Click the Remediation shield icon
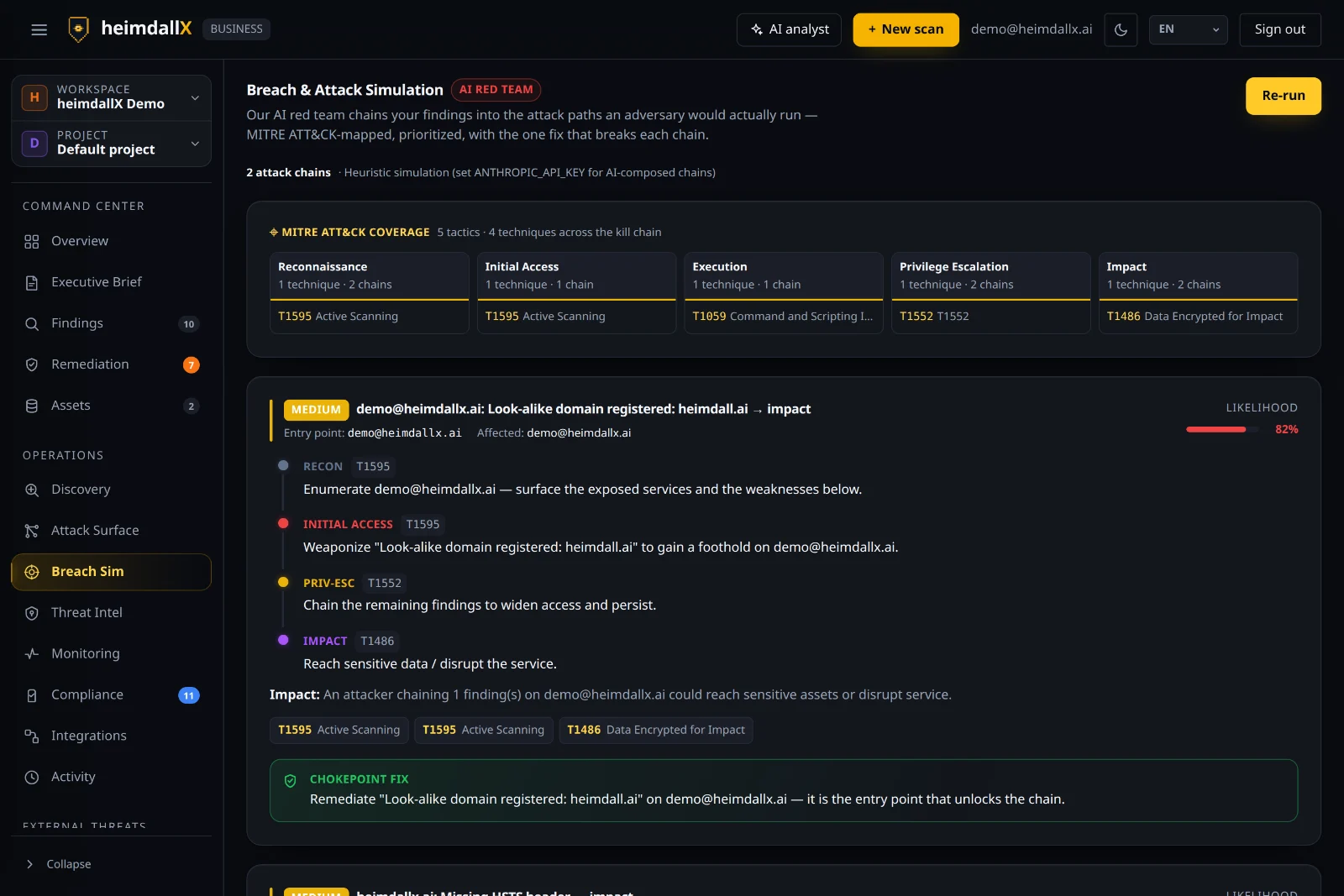 (x=32, y=365)
